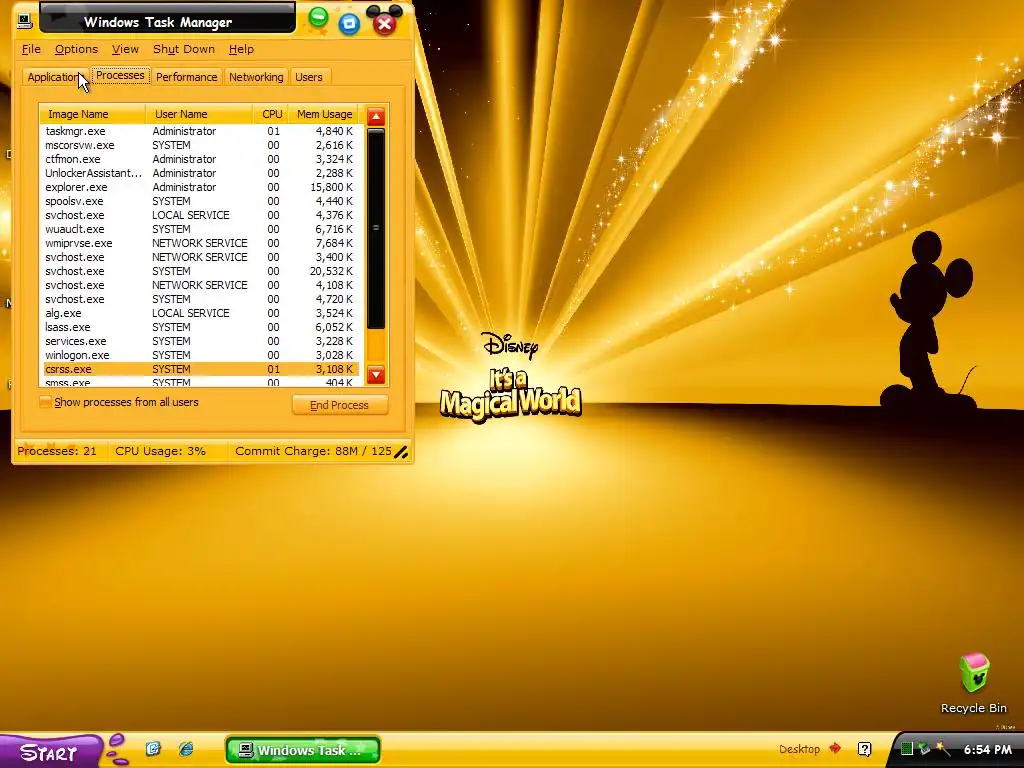Open the Networking tab

pyautogui.click(x=256, y=77)
